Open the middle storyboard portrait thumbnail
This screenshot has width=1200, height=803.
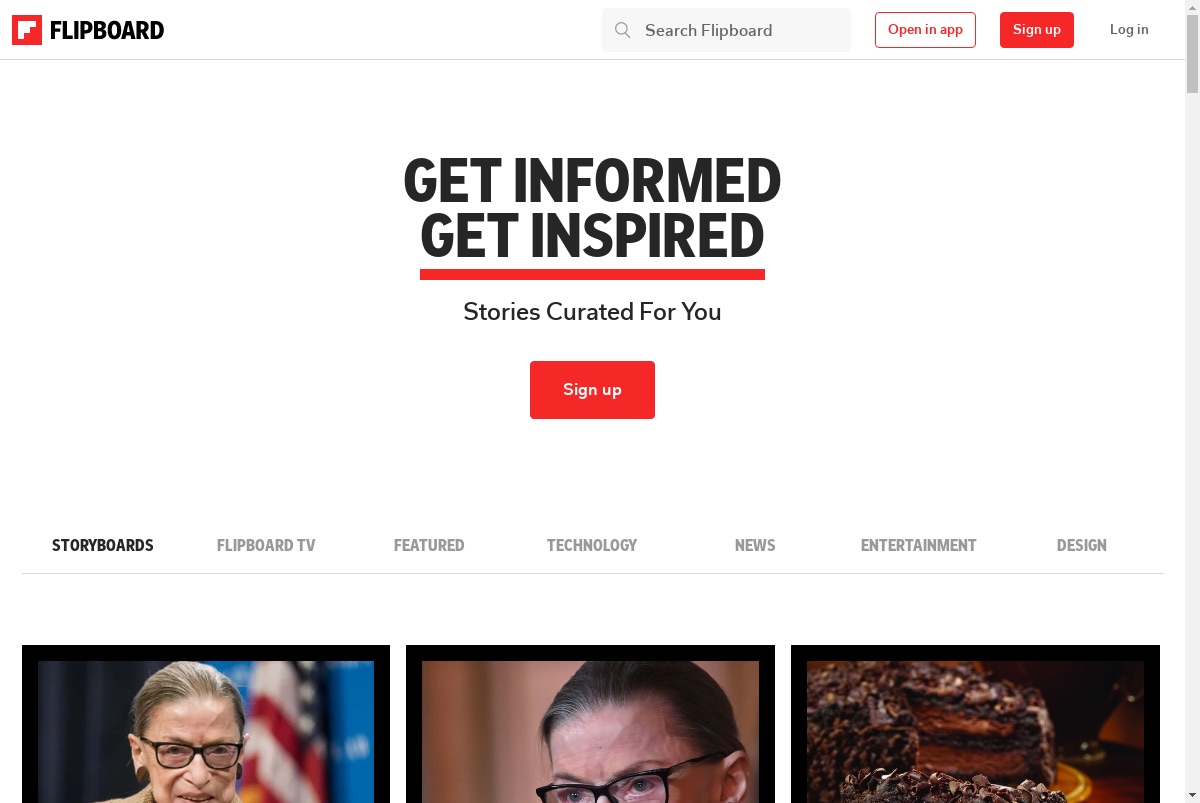[x=590, y=731]
